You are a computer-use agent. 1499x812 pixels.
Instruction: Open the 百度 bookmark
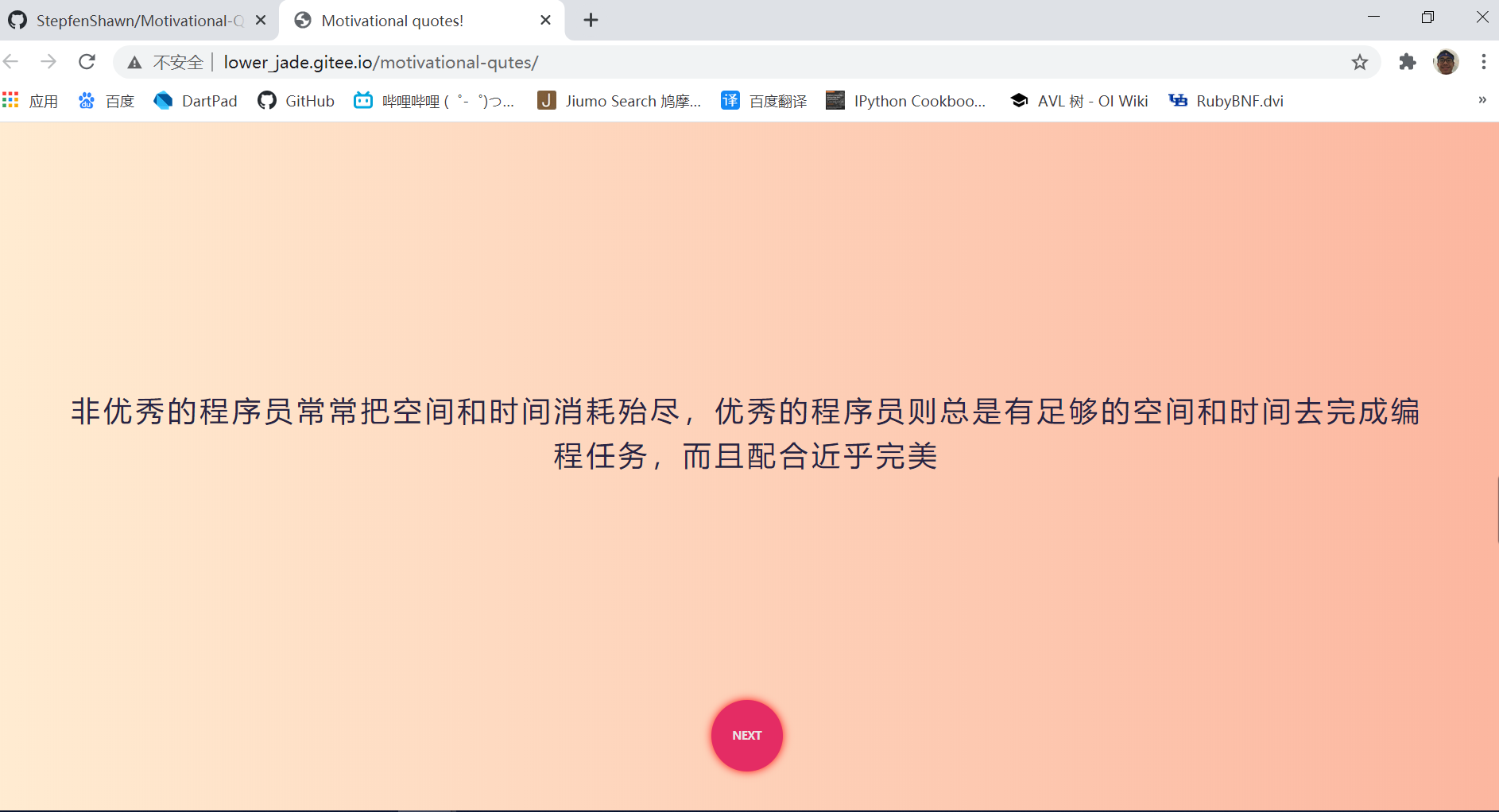pos(106,100)
